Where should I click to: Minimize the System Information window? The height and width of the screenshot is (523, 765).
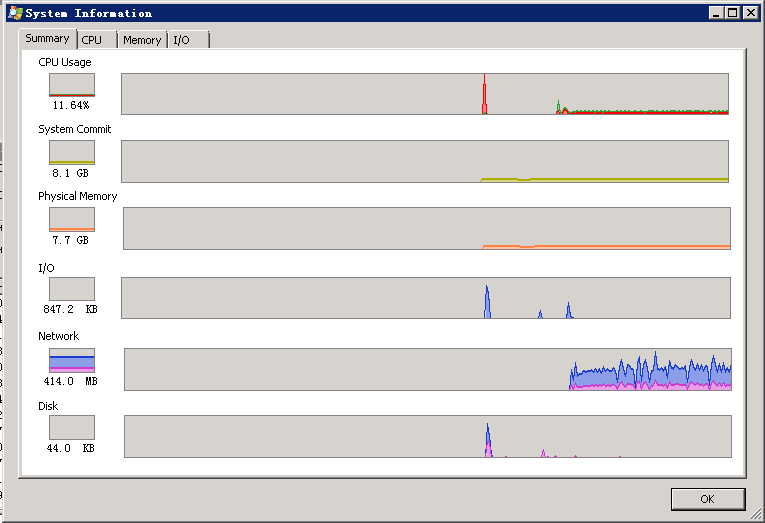pyautogui.click(x=716, y=13)
